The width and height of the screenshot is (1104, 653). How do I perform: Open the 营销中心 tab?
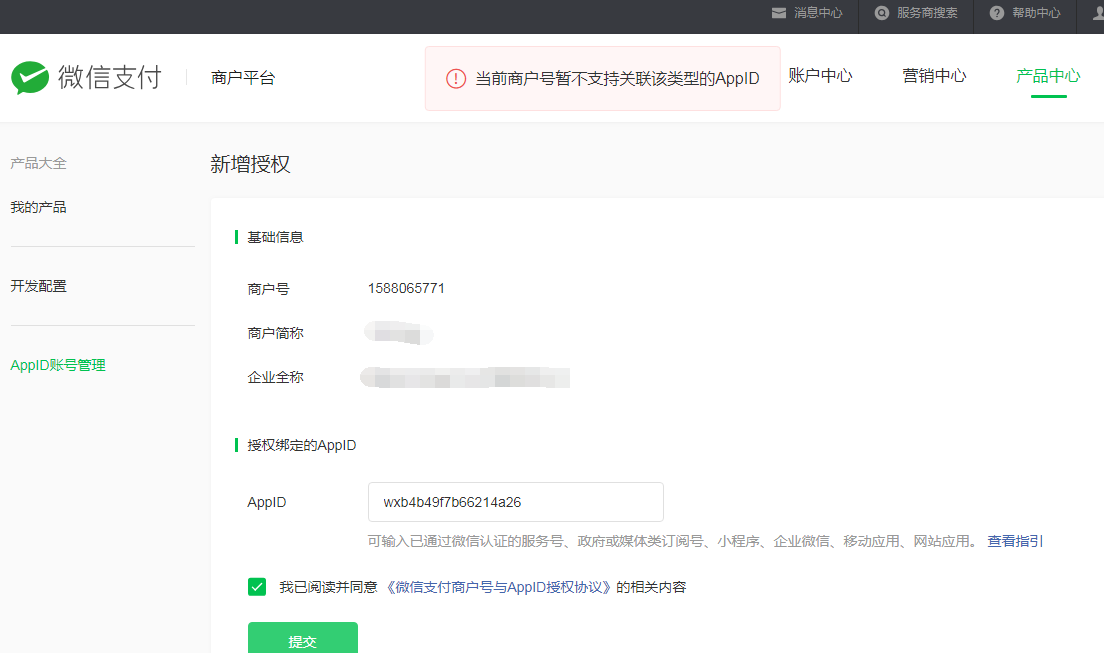934,75
